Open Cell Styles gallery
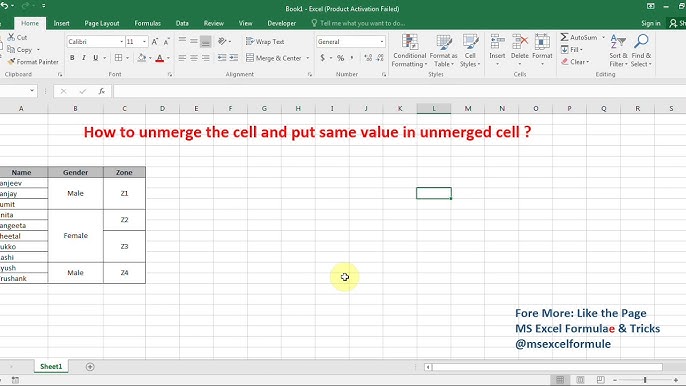Viewport: 686px width, 386px height. tap(470, 51)
